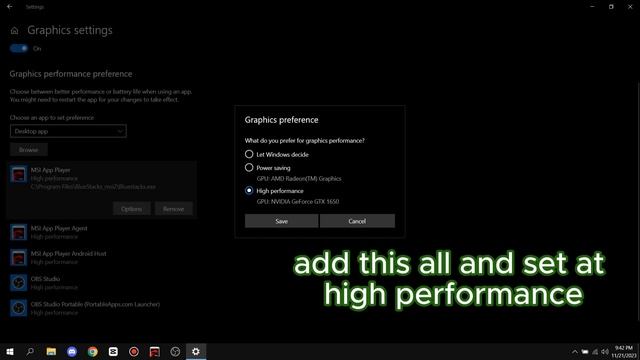The image size is (640, 360).
Task: Click the network tray icon
Action: (x=595, y=352)
